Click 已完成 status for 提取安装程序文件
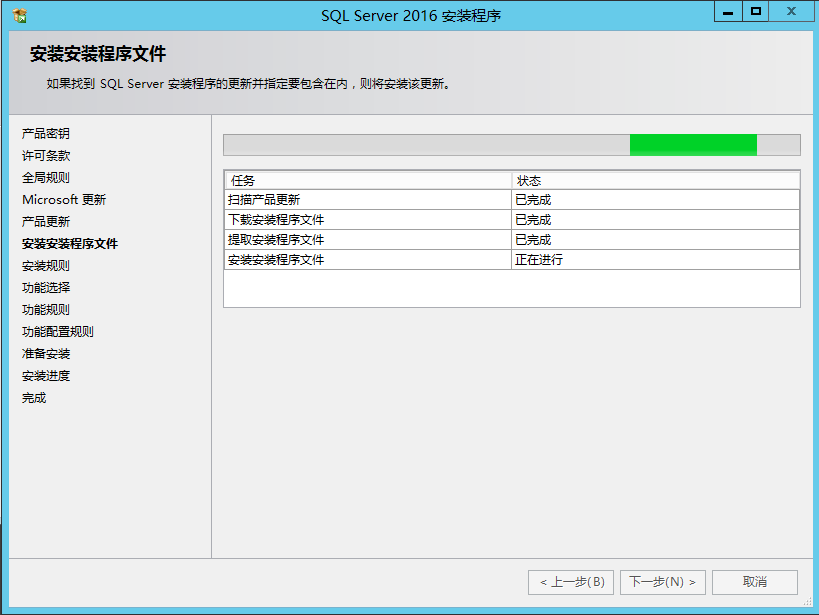 [656, 240]
